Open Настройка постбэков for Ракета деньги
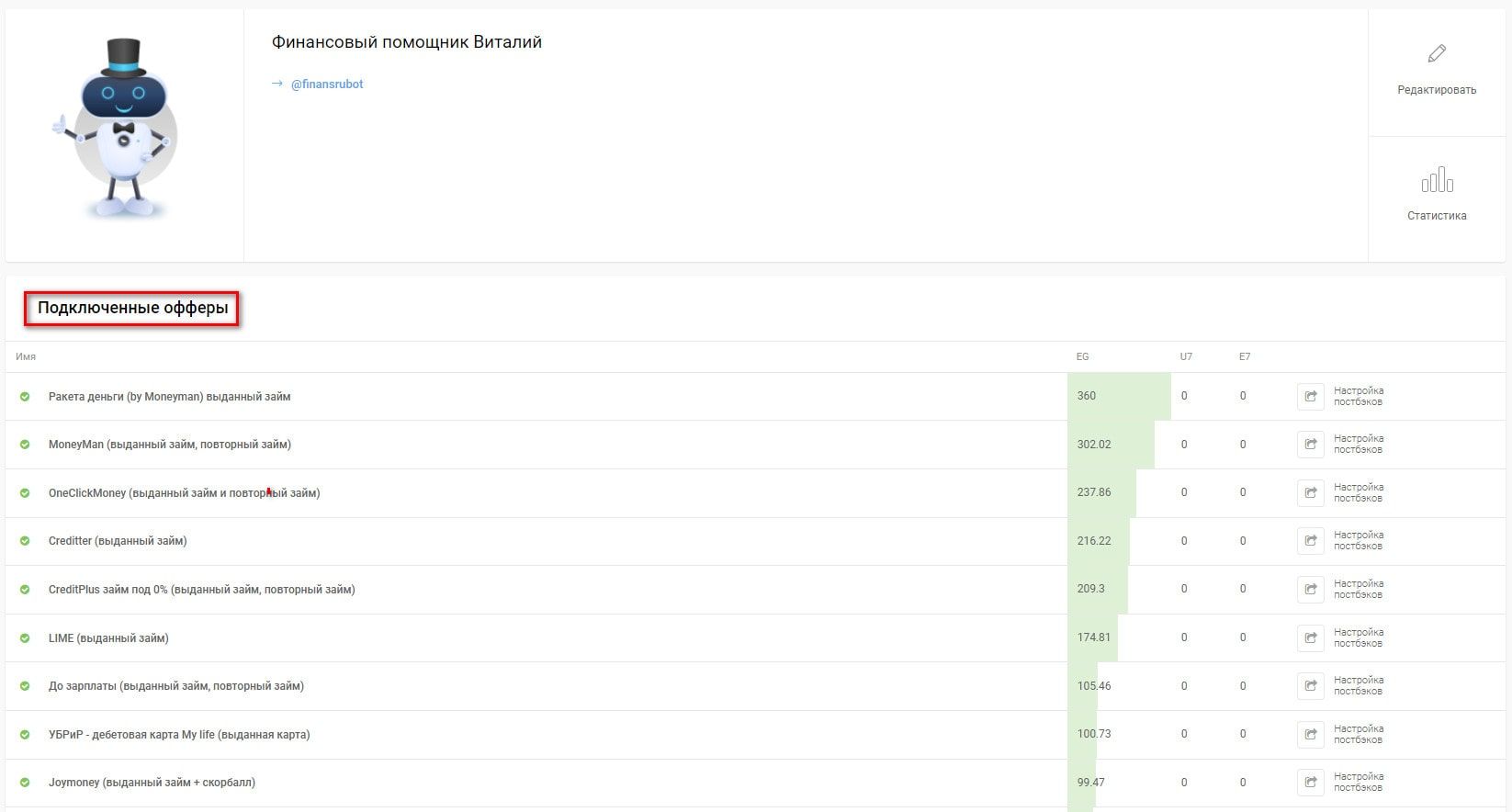The height and width of the screenshot is (812, 1512). coord(1359,396)
